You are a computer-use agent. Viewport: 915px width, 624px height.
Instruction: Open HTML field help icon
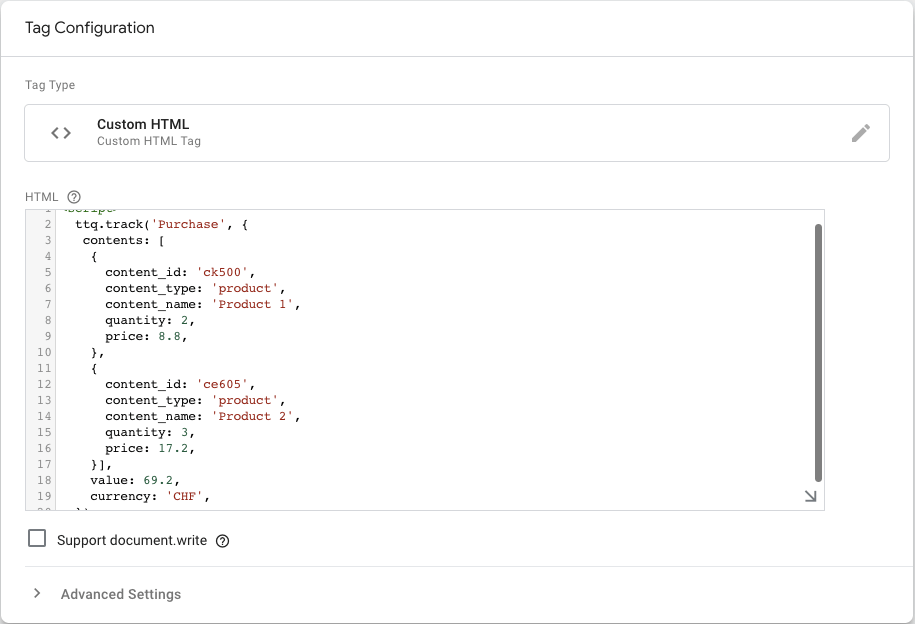pos(74,197)
